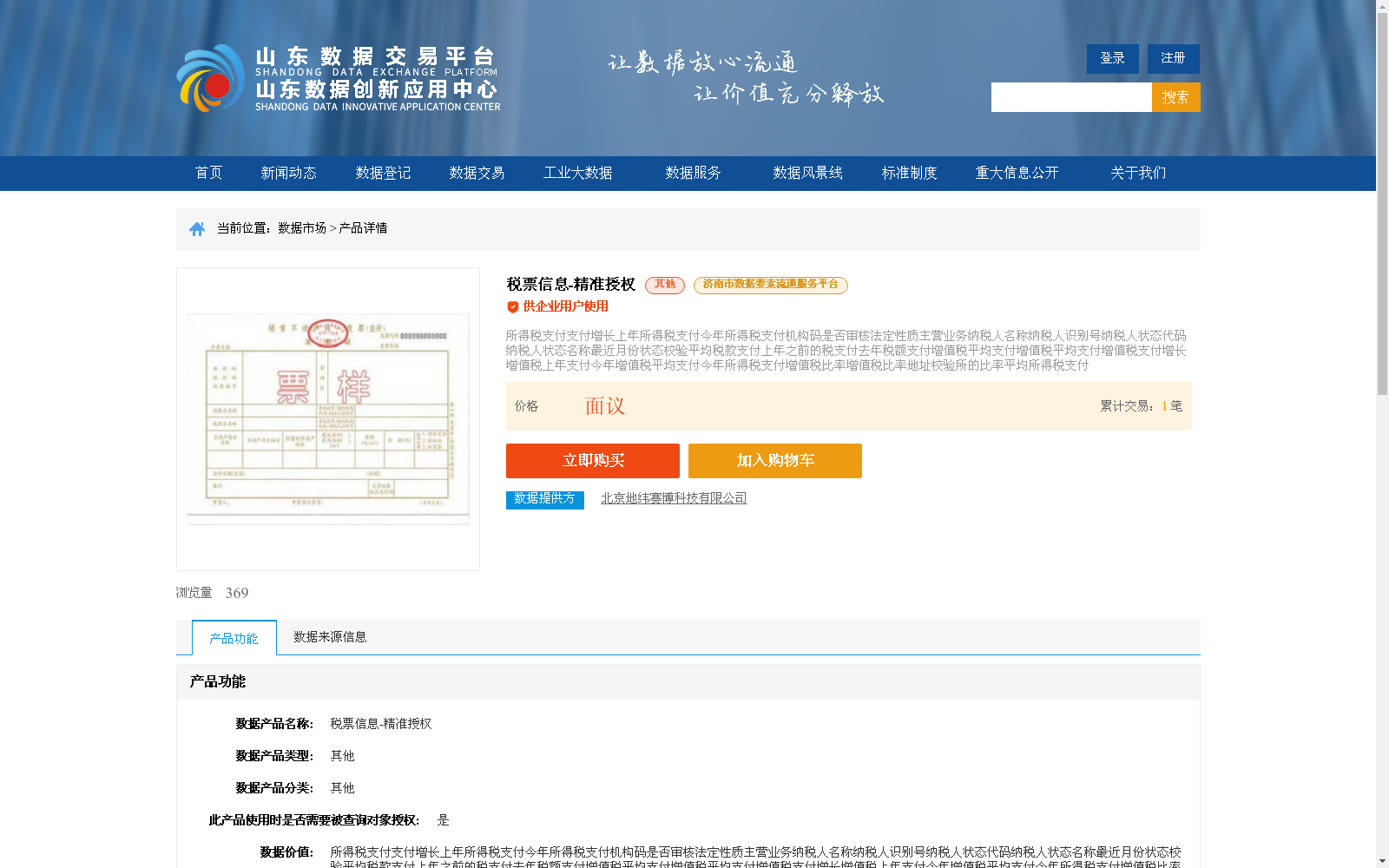
Task: Click the 浏览量 369 view count
Action: [x=213, y=593]
